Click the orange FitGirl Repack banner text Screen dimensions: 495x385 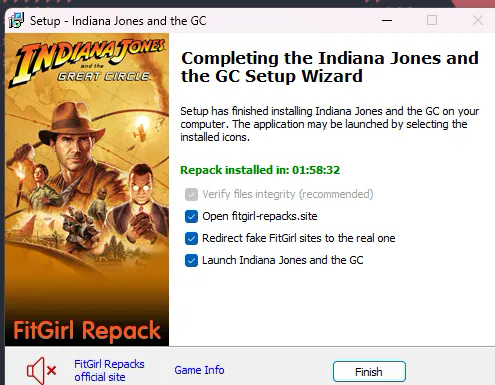coord(87,331)
